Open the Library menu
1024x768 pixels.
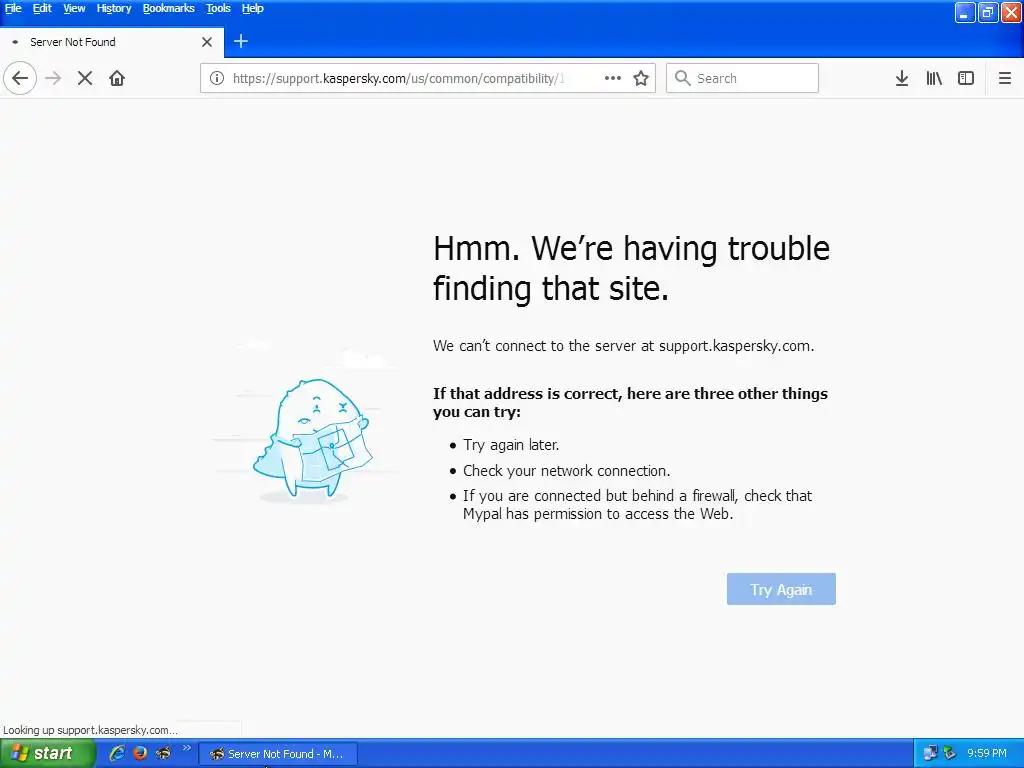(x=934, y=78)
